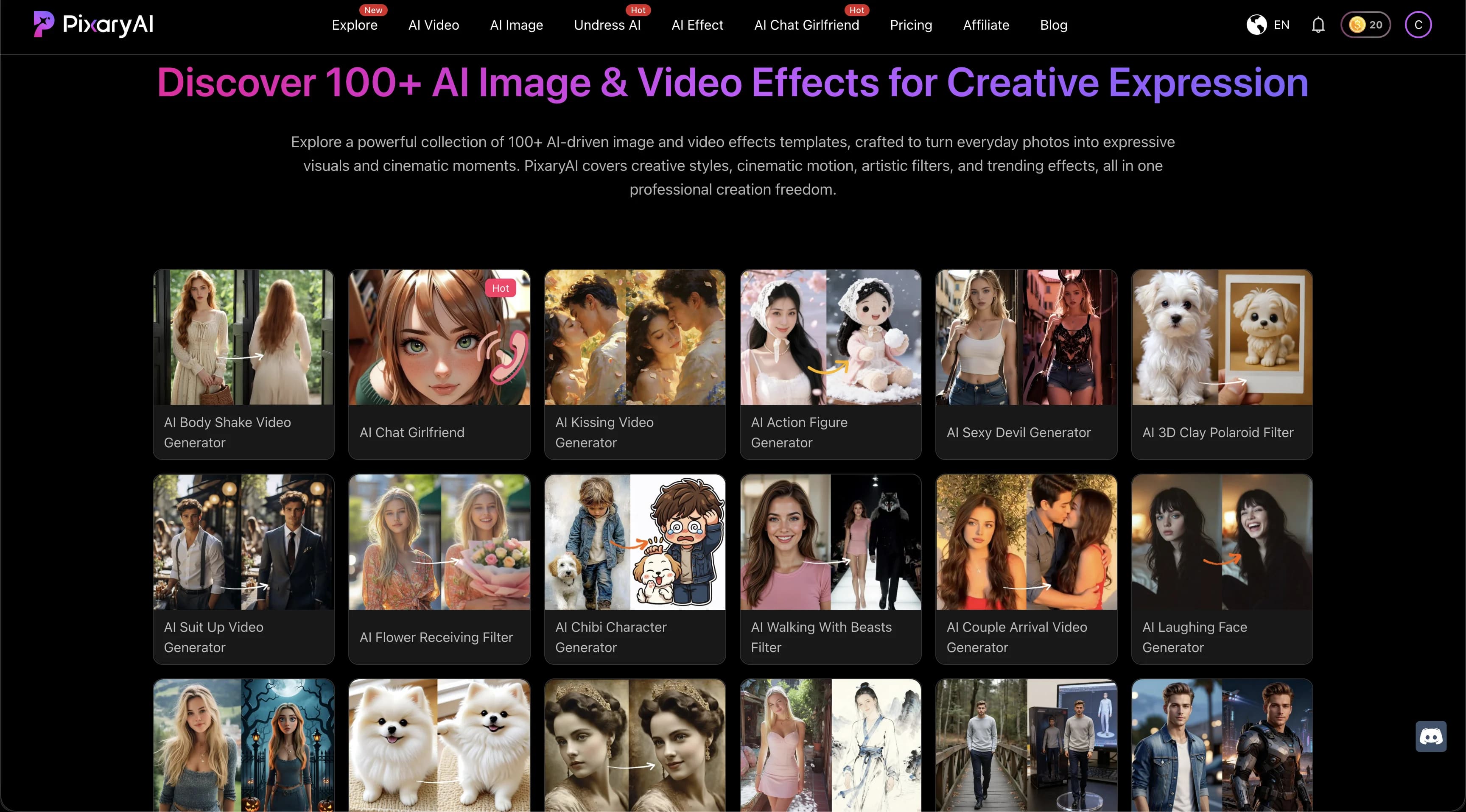
Task: Open AI Suit Up Video Generator thumbnail
Action: (243, 542)
